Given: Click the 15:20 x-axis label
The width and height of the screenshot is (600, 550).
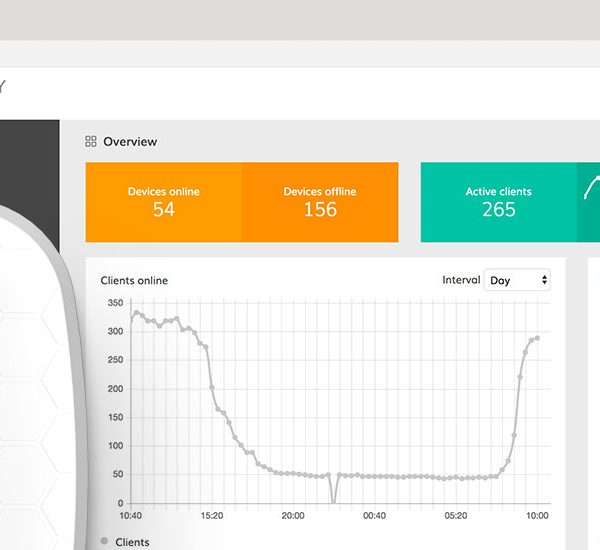Looking at the screenshot, I should tap(212, 516).
